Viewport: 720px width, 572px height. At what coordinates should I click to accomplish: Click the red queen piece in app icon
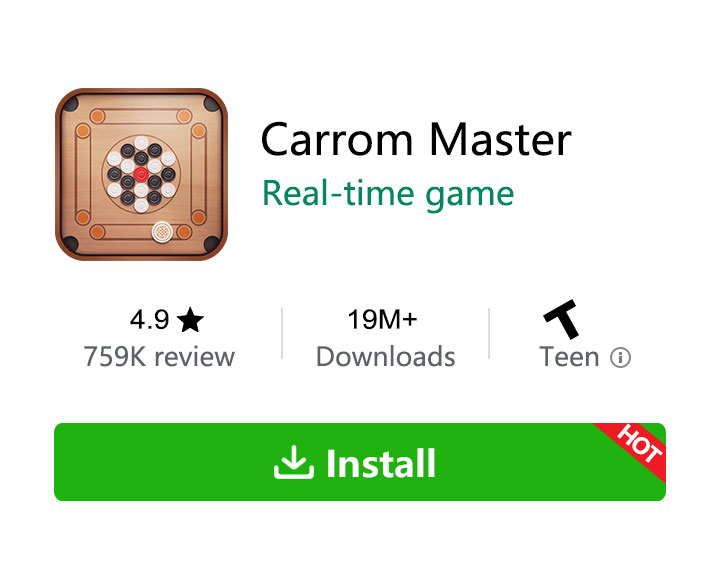[141, 174]
